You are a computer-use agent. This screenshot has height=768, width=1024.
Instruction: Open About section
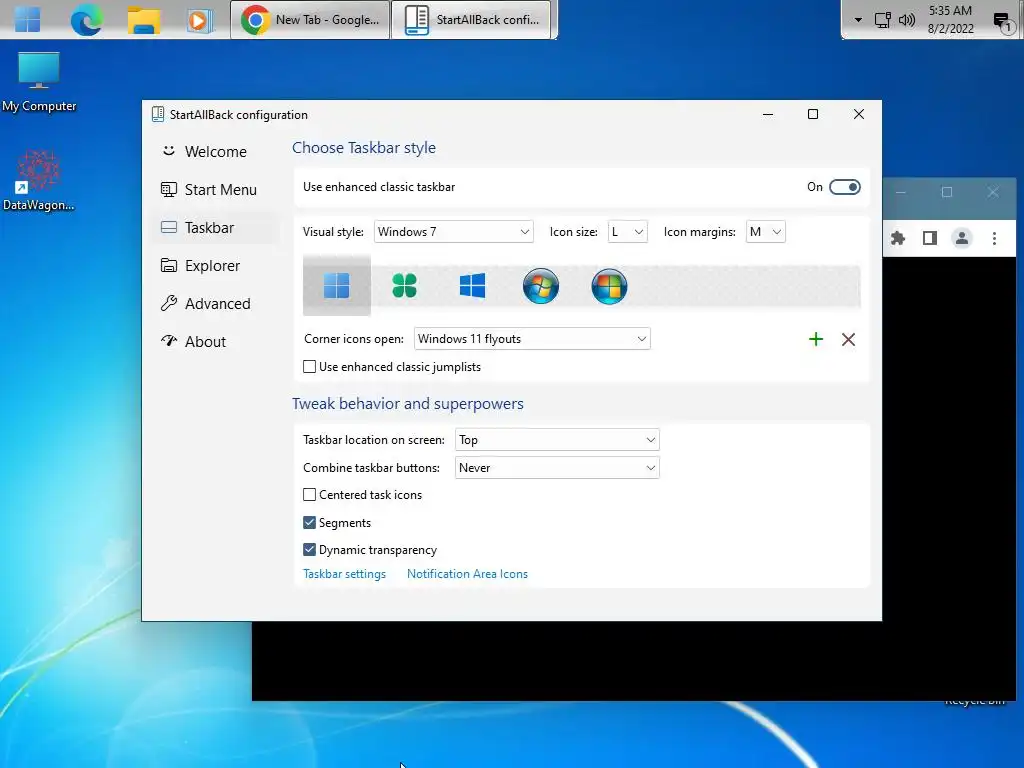(215, 342)
